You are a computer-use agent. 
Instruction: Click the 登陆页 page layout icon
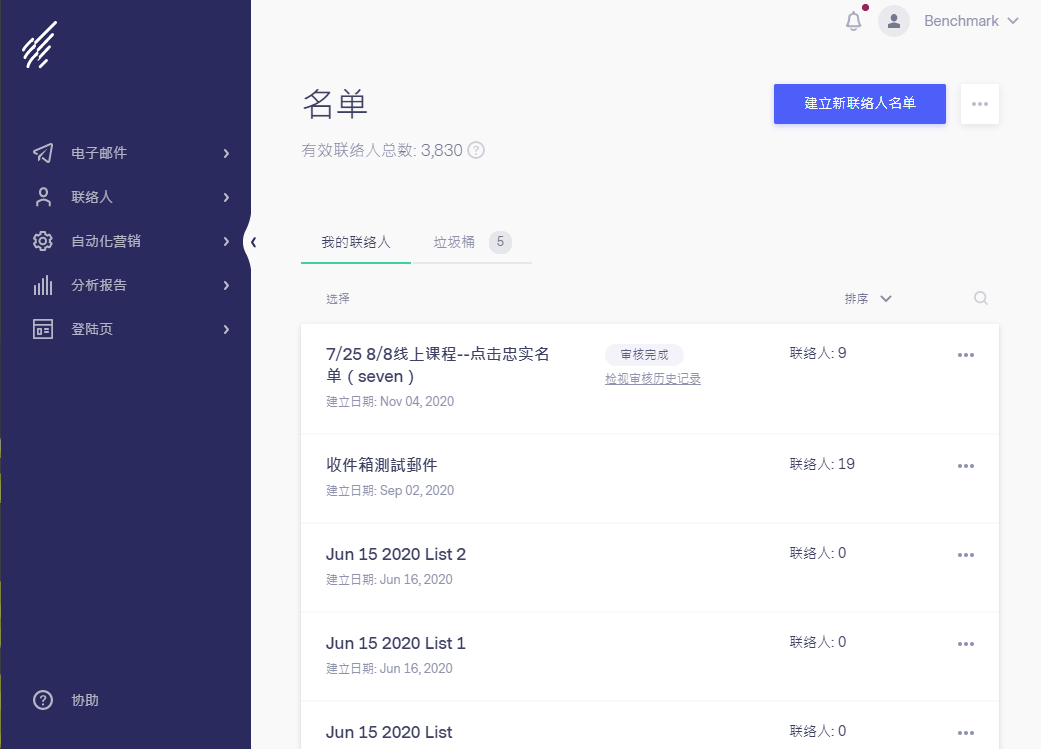click(x=43, y=329)
